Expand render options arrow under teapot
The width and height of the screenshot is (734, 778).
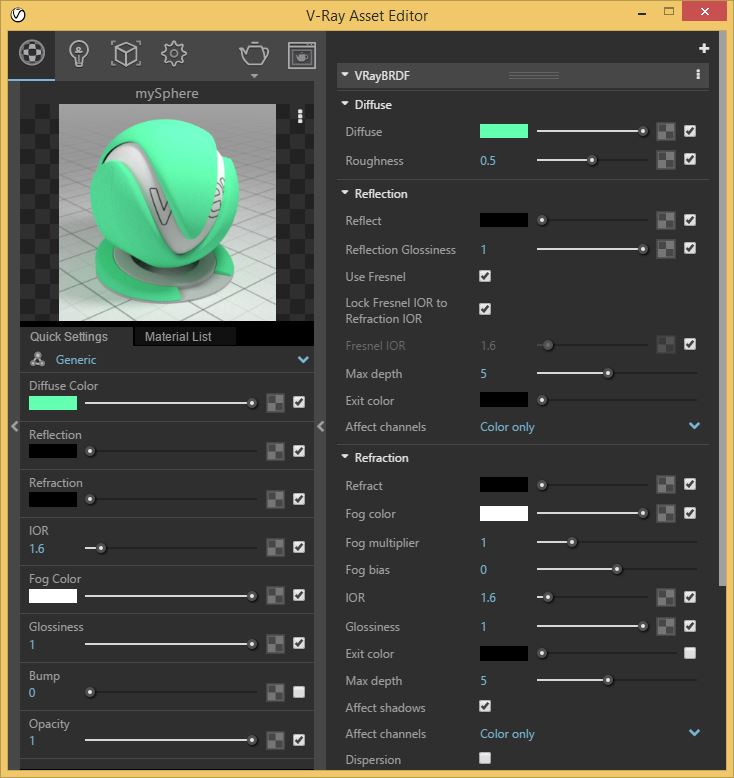point(254,76)
